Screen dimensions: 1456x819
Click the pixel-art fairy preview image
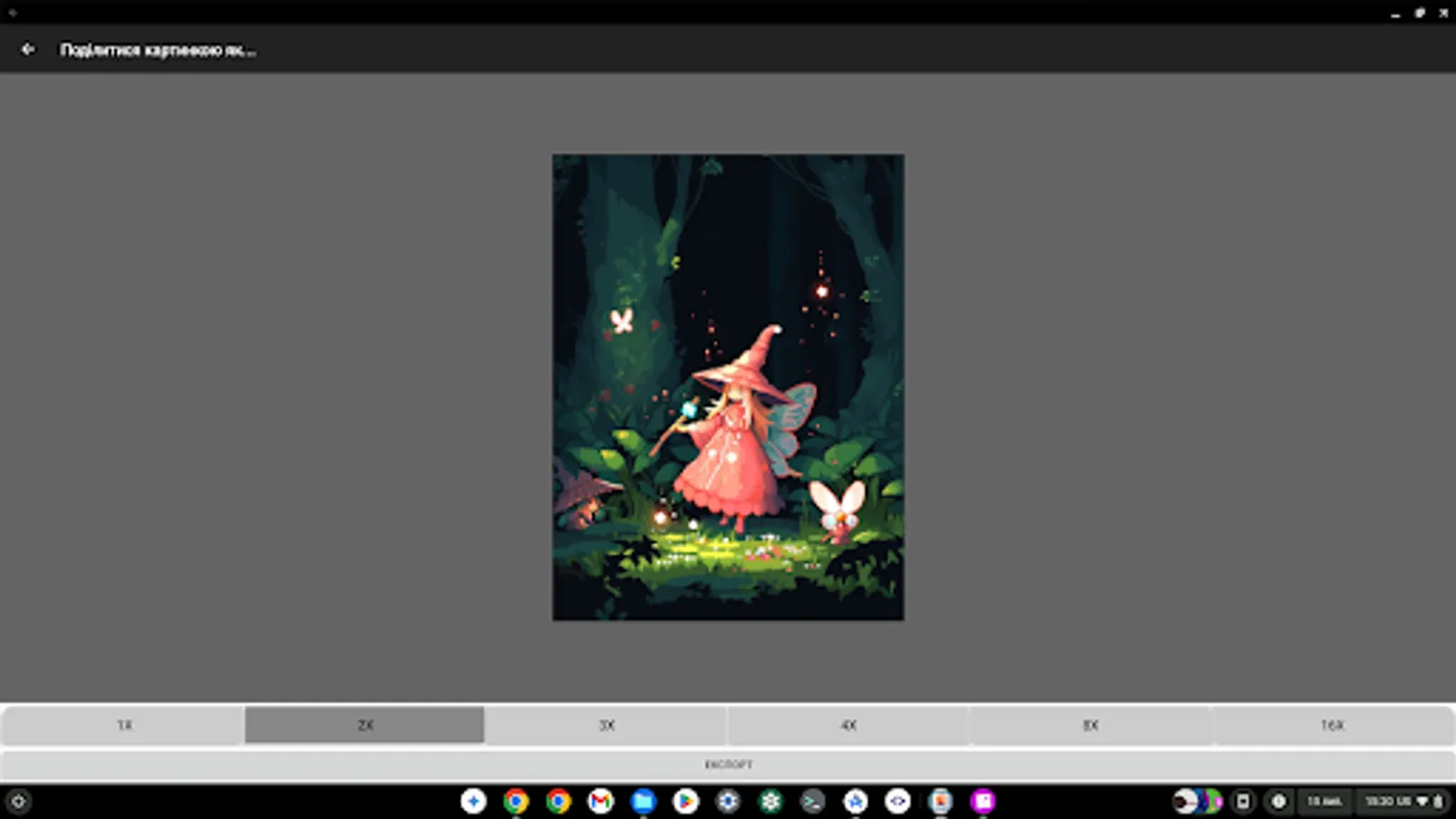(x=727, y=386)
